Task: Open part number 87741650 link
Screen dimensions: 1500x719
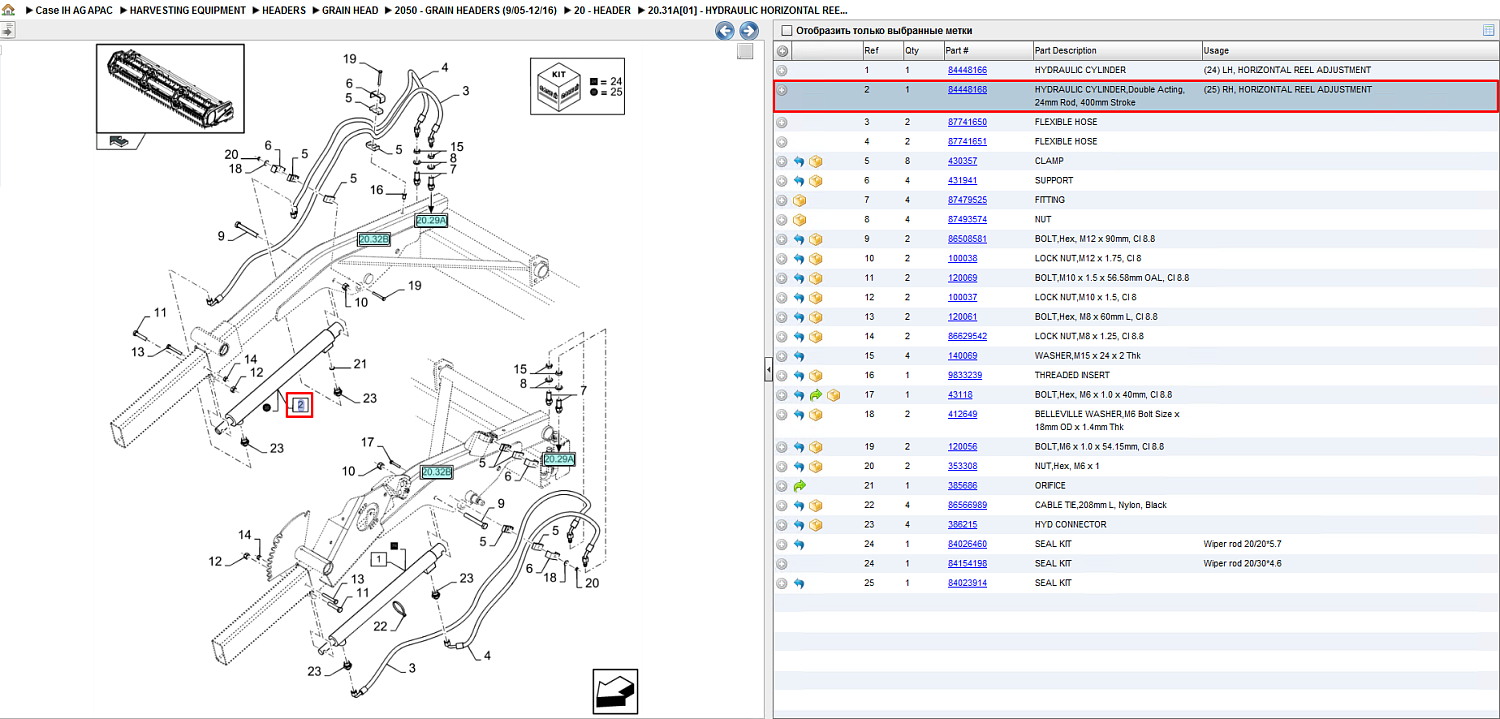Action: coord(967,122)
